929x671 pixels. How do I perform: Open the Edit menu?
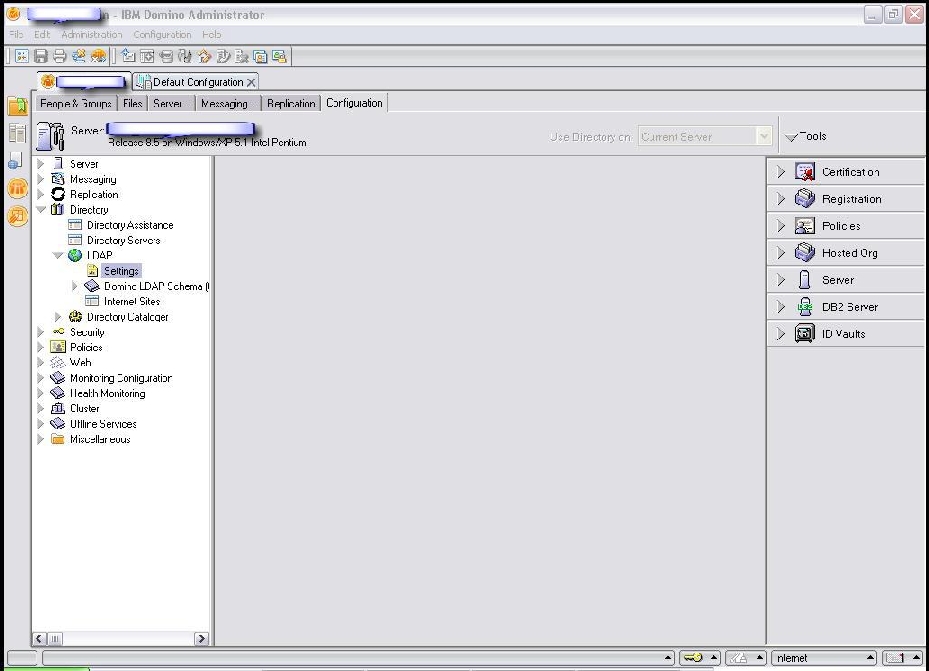[x=41, y=34]
